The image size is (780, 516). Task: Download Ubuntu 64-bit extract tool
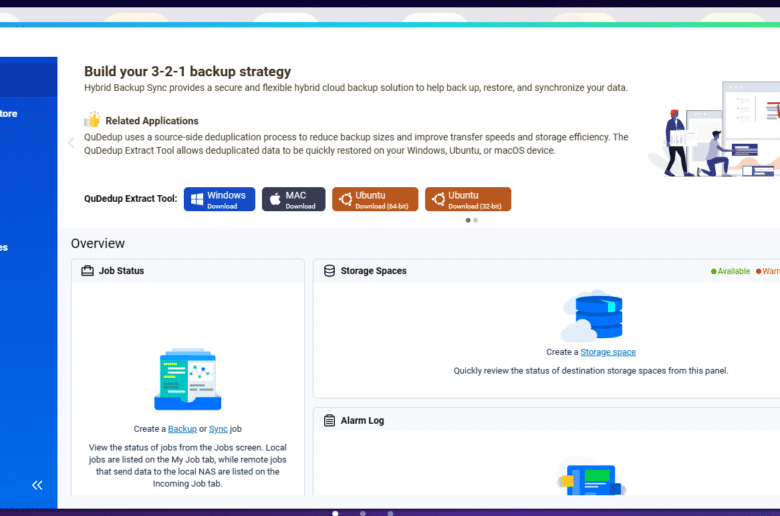coord(375,199)
